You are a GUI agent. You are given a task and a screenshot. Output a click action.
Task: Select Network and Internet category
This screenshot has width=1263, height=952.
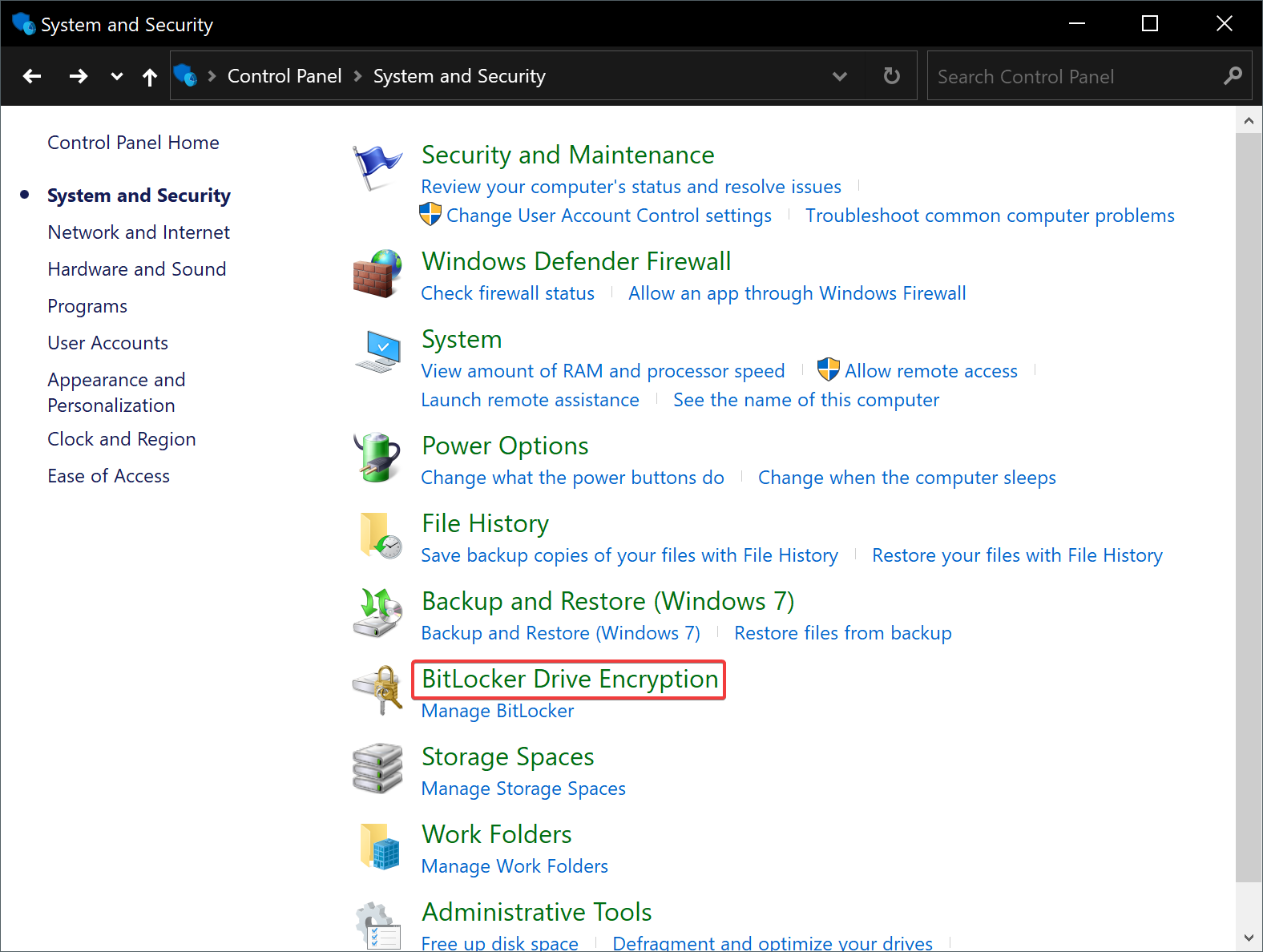point(139,232)
